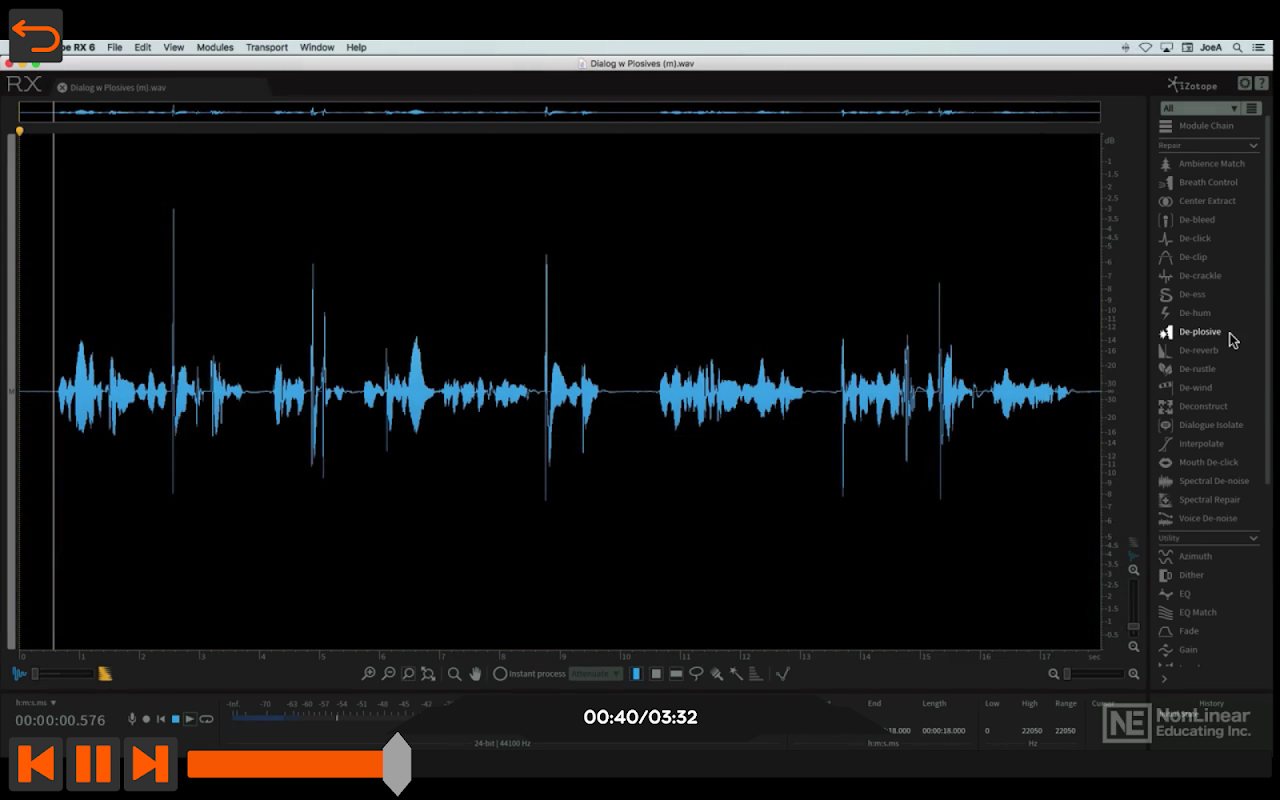
Task: Open the iZotope settings gear
Action: [x=1245, y=84]
